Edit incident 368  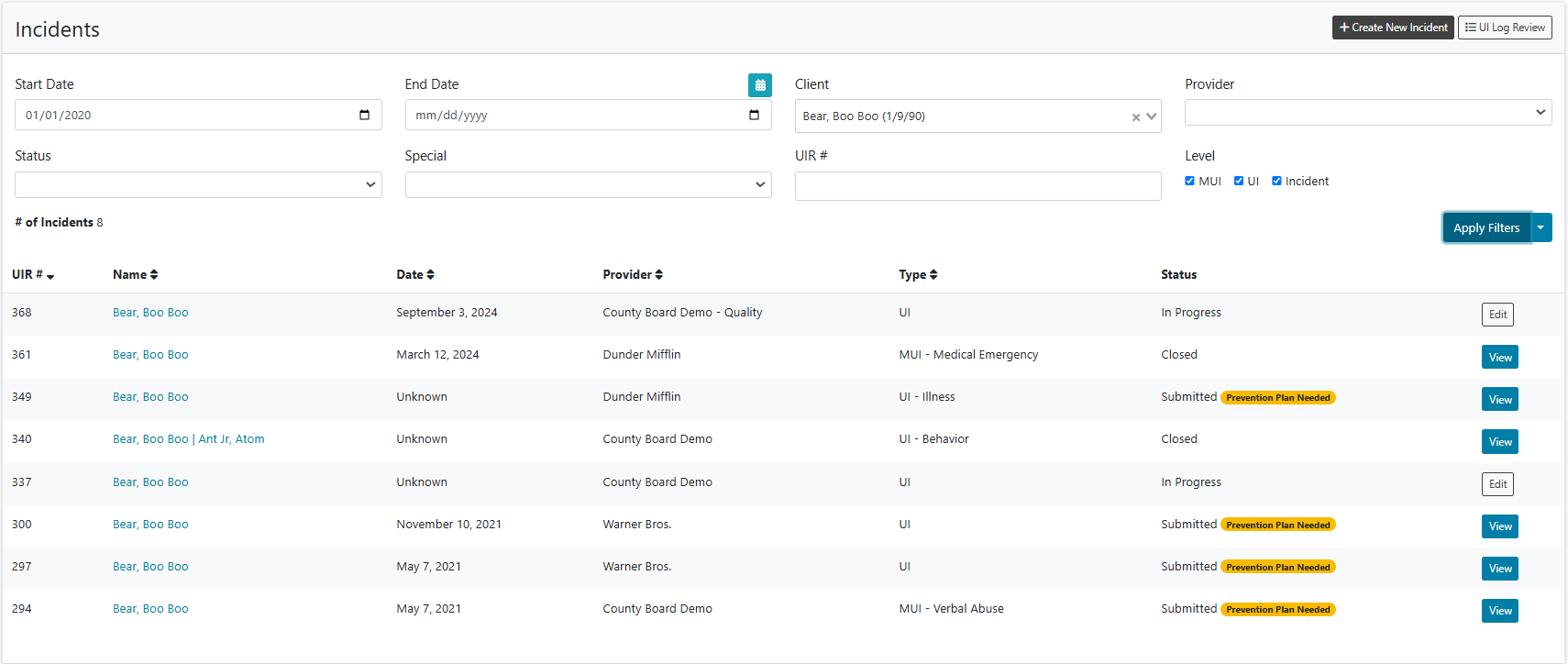(x=1497, y=315)
